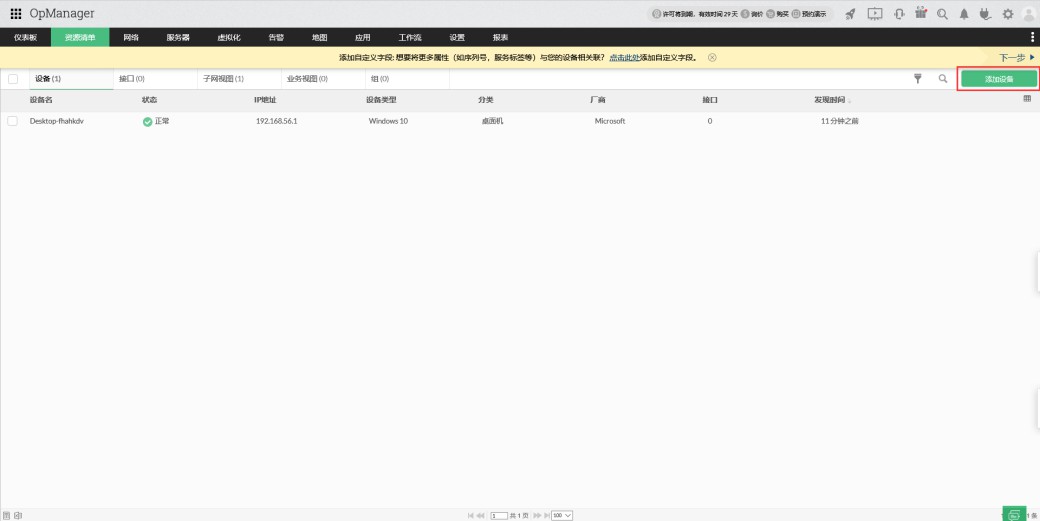The width and height of the screenshot is (1040, 521).
Task: Open the 网络 network menu
Action: click(131, 37)
